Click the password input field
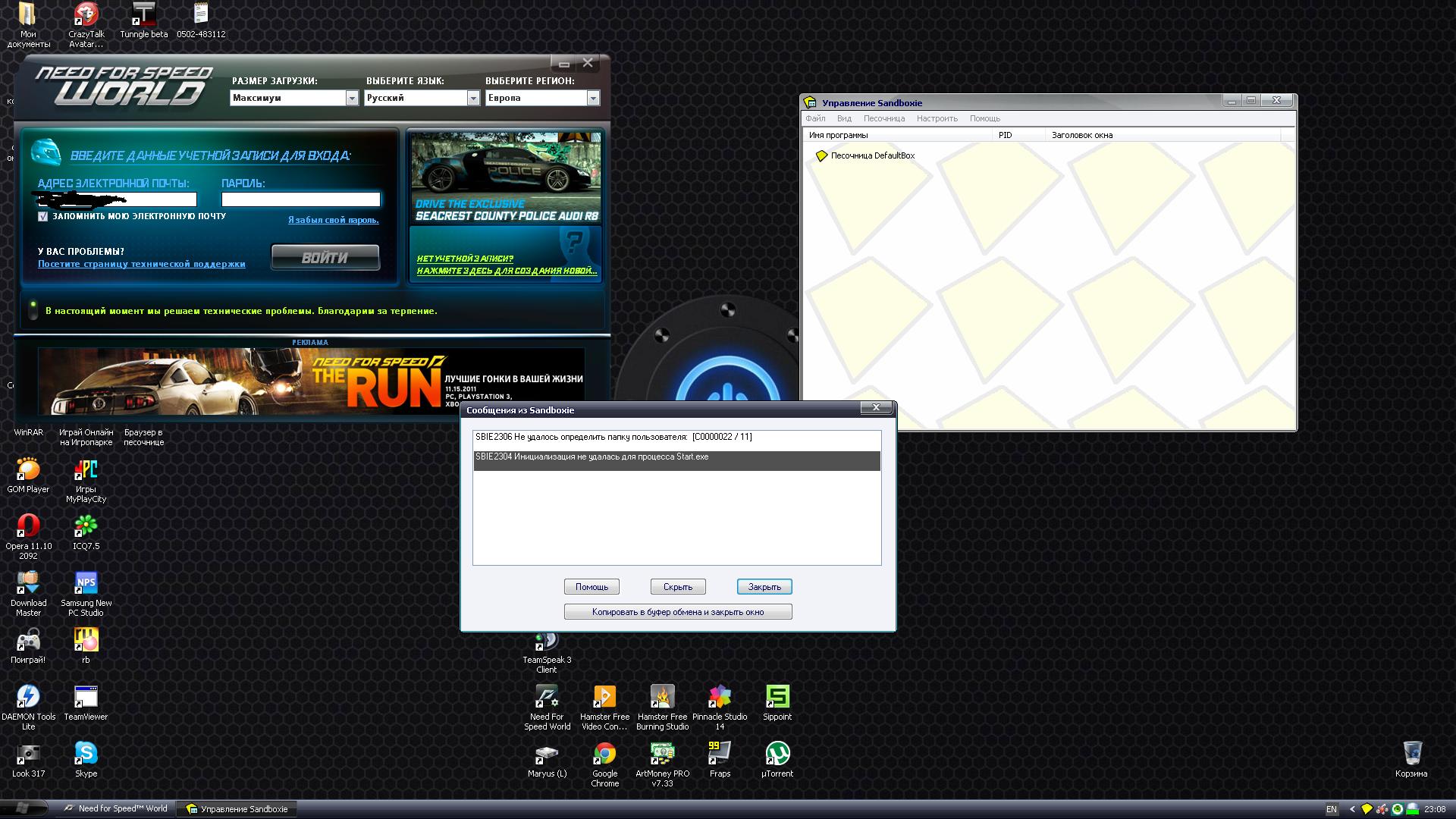The width and height of the screenshot is (1456, 819). 301,199
